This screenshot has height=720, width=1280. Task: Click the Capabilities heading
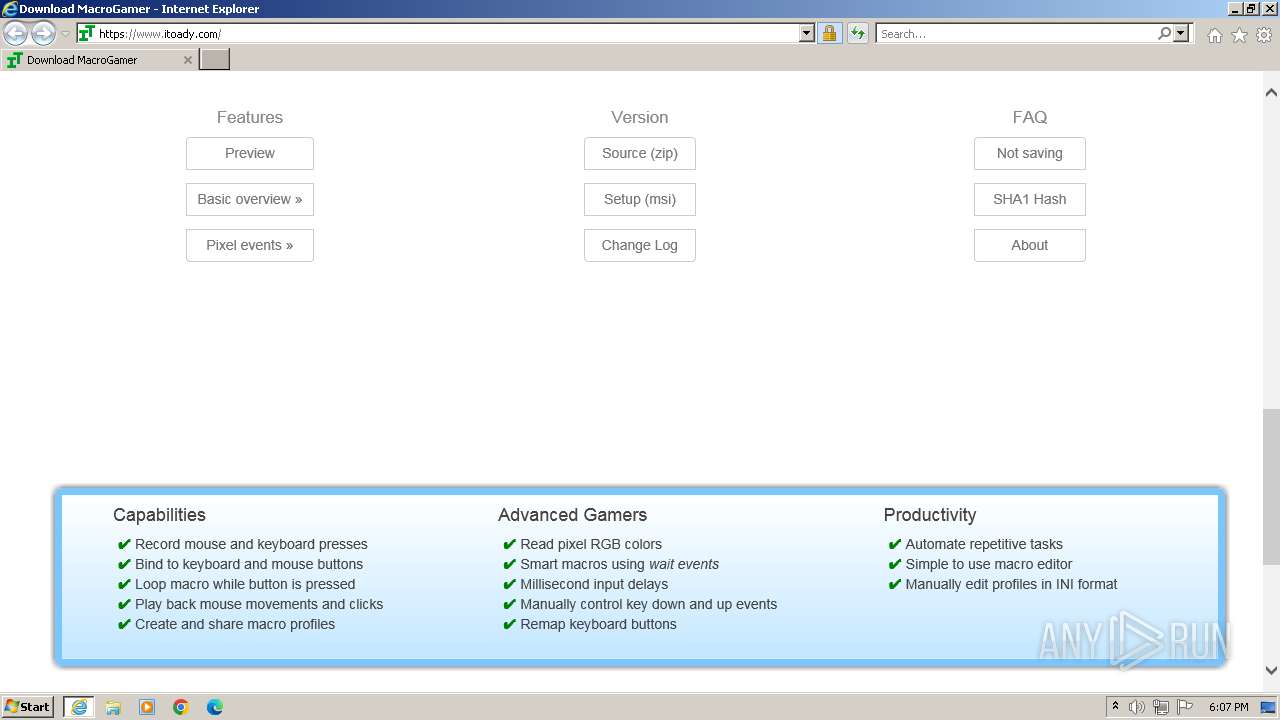coord(159,515)
